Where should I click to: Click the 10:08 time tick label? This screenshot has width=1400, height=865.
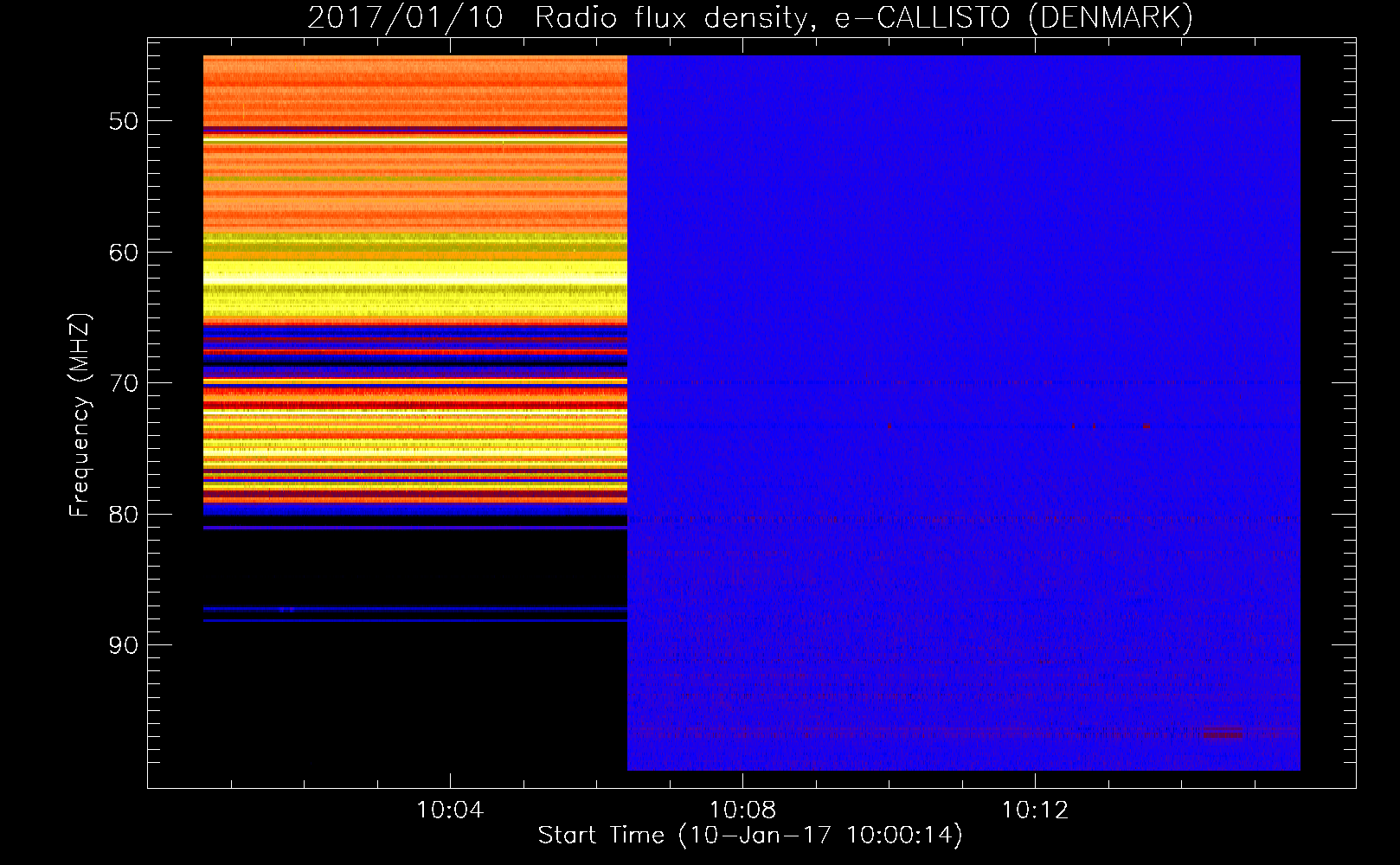(x=742, y=811)
